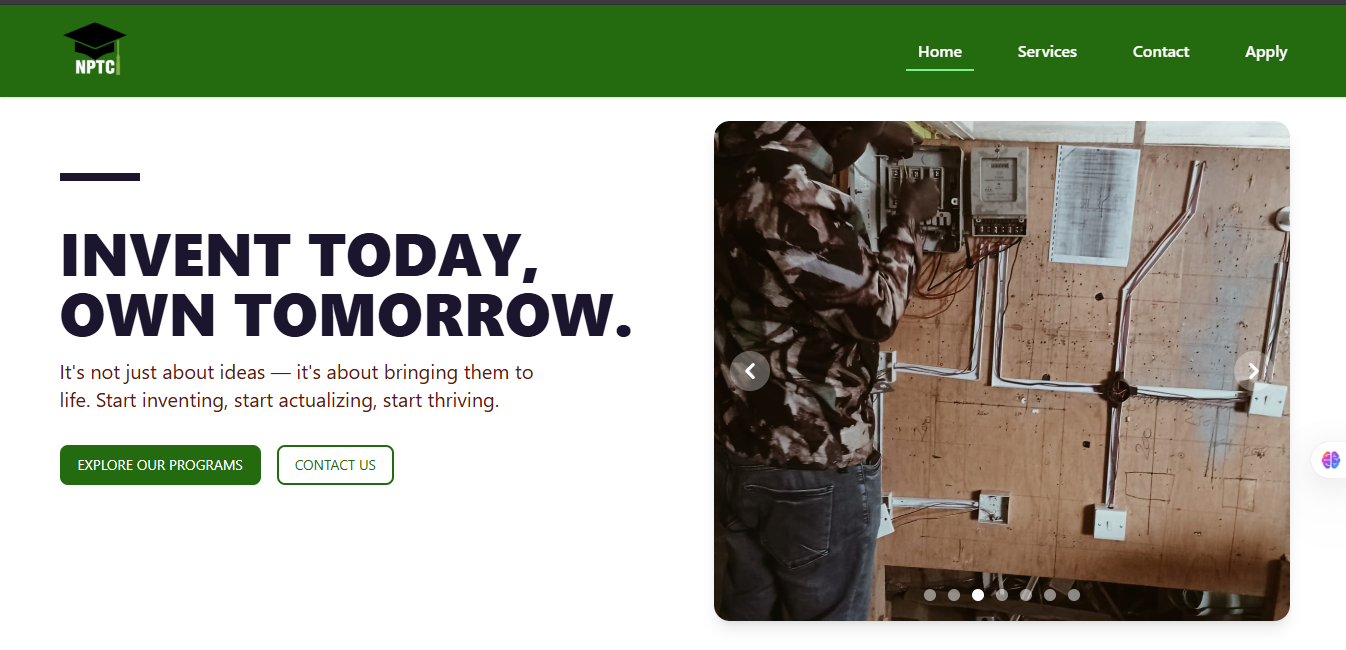Show the previous carousel slide
1346x650 pixels.
(x=750, y=371)
